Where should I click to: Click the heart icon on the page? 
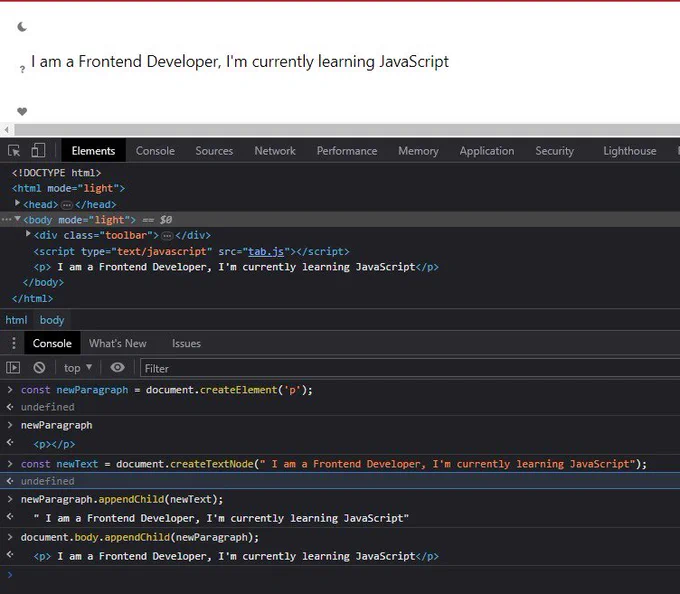coord(22,111)
